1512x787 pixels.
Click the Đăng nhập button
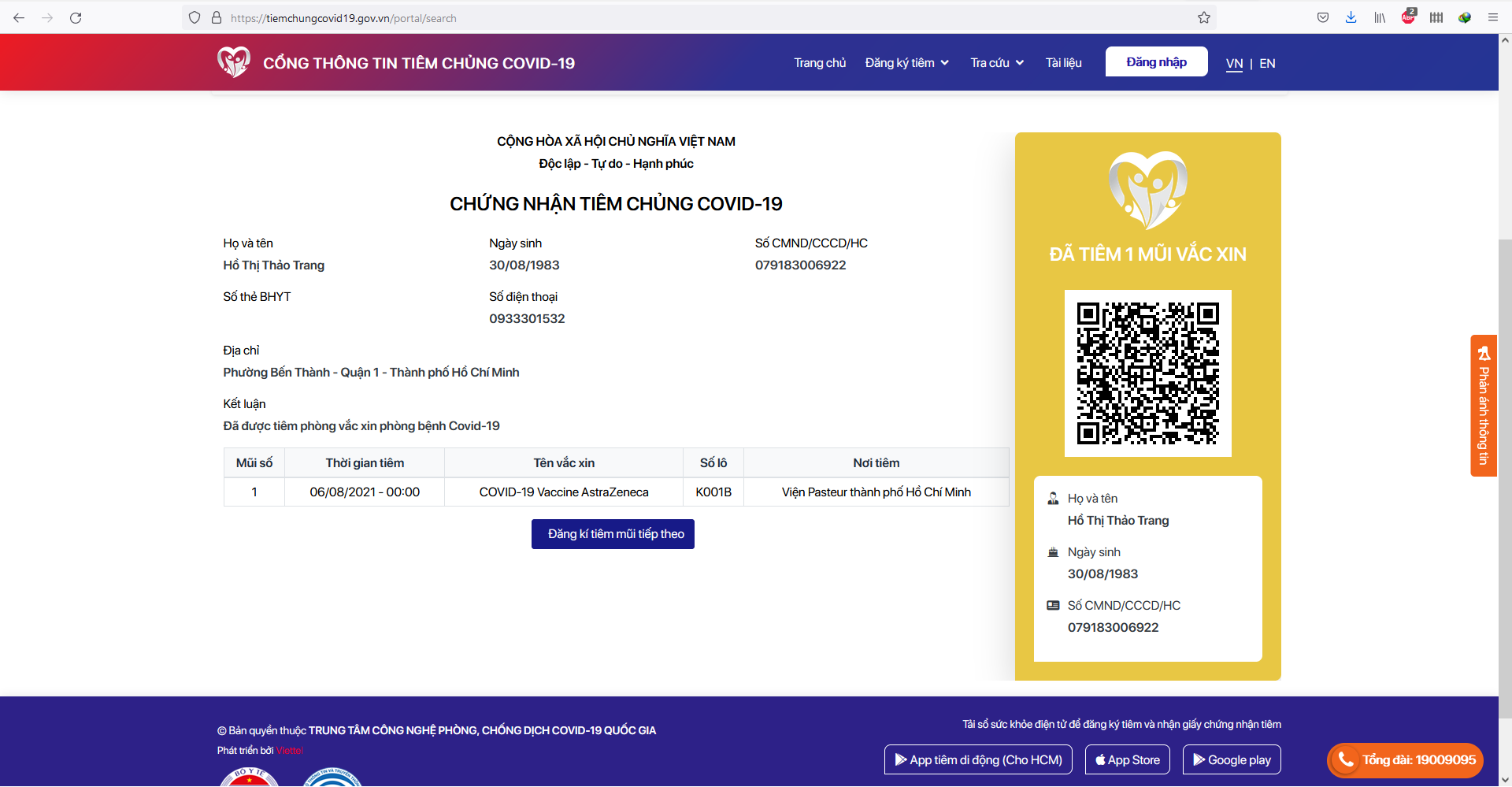pos(1156,61)
